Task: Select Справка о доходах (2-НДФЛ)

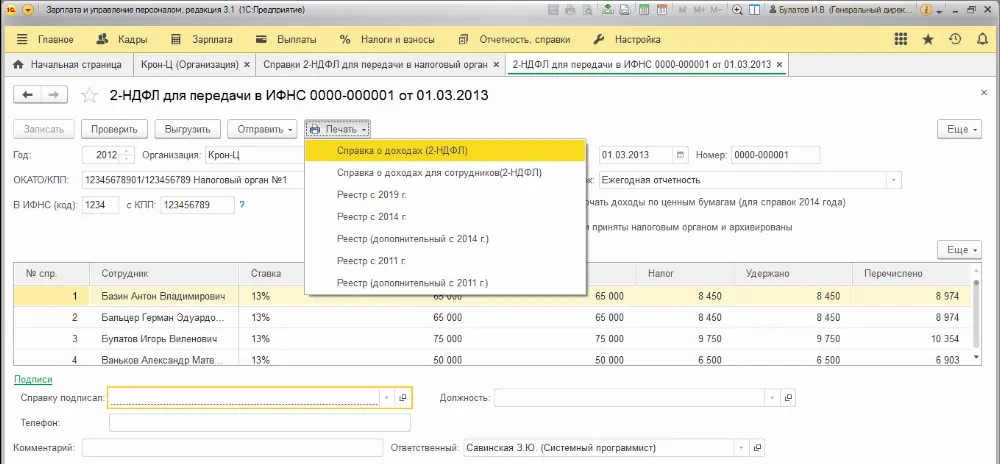Action: tap(445, 151)
